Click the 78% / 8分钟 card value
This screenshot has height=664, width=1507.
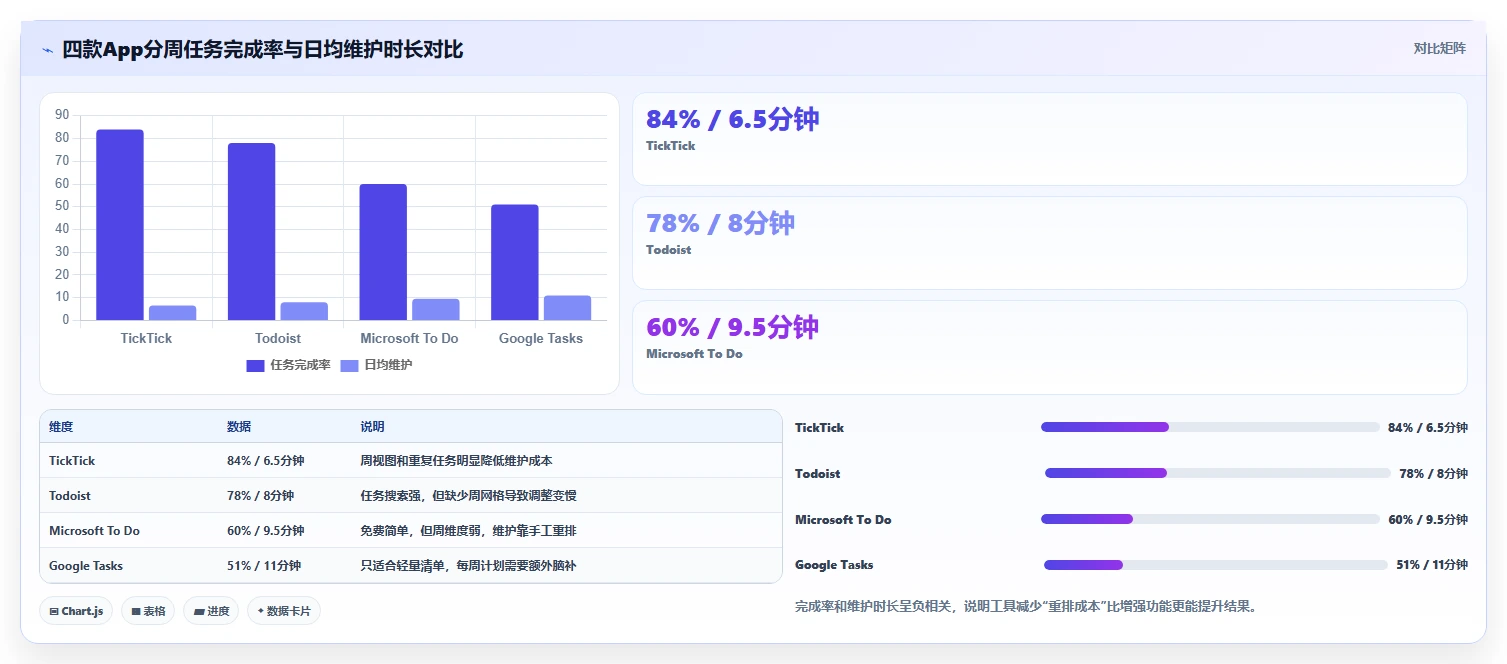tap(720, 223)
